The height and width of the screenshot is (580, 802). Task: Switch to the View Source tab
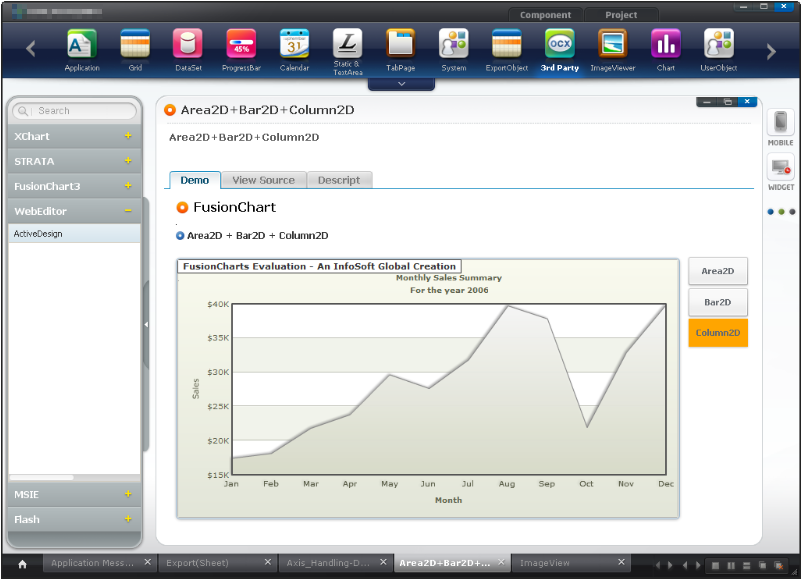[263, 180]
